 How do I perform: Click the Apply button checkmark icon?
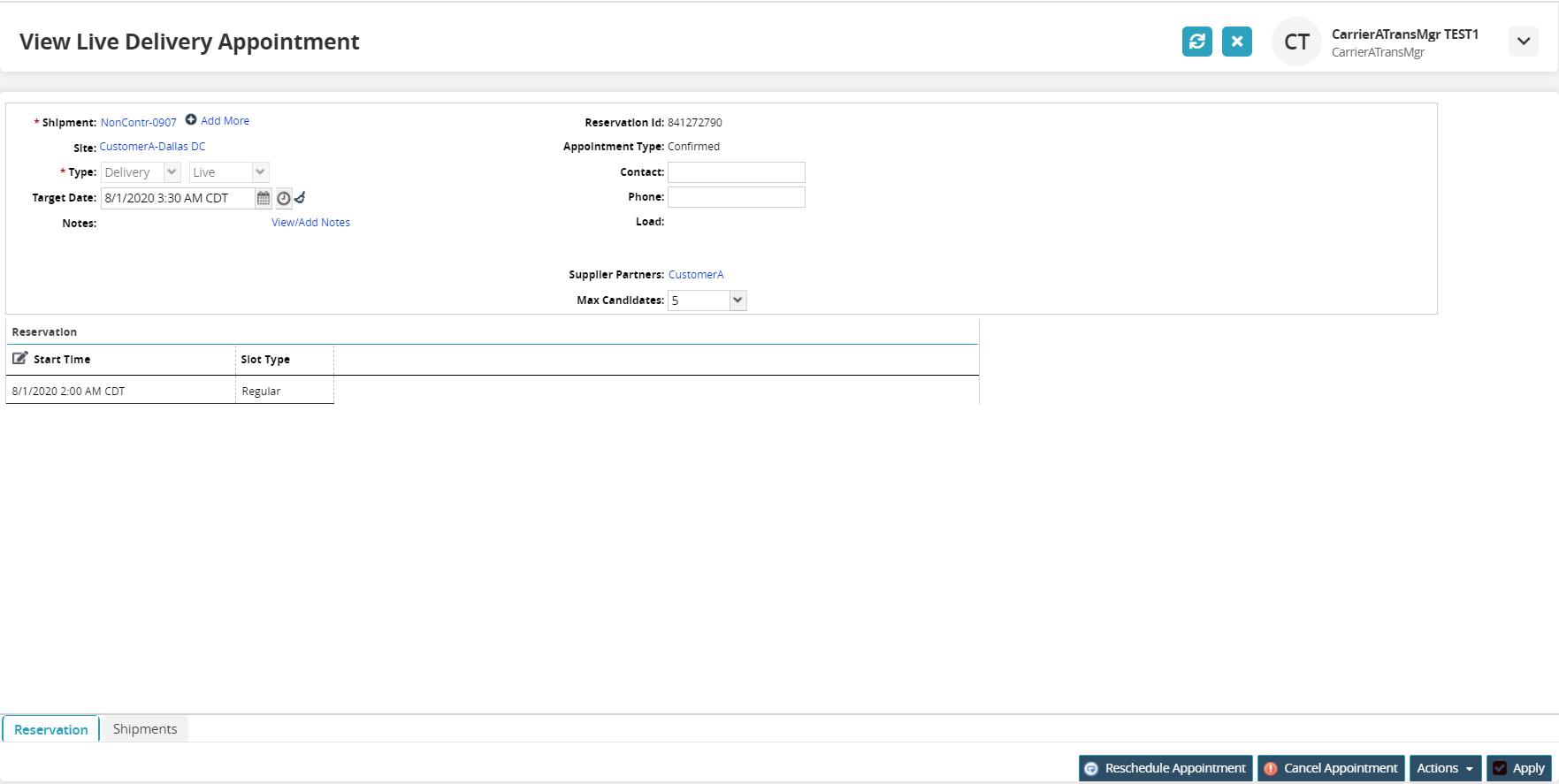(x=1500, y=768)
